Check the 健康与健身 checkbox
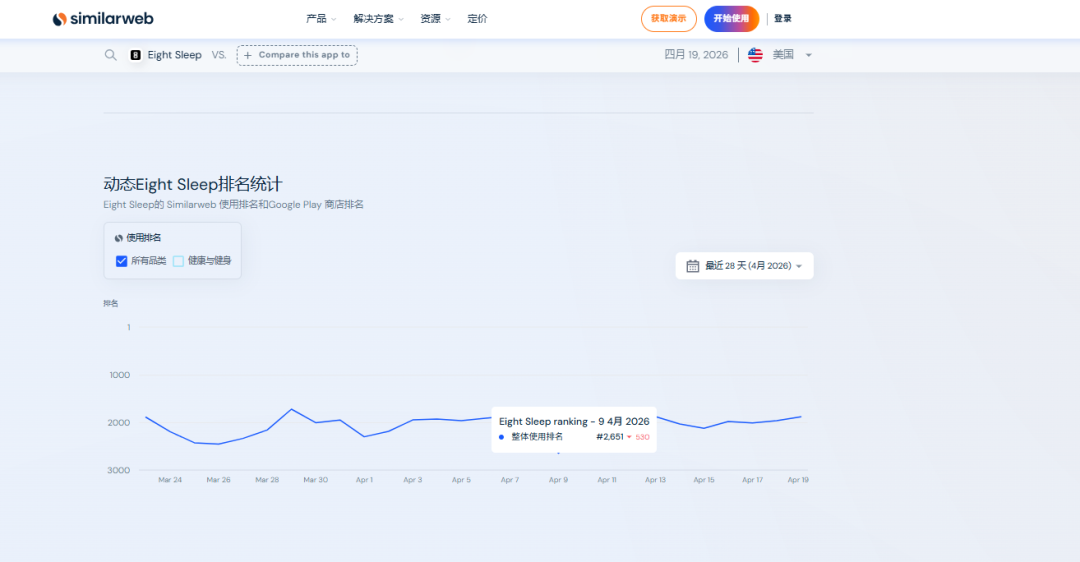The height and width of the screenshot is (562, 1080). coord(178,261)
